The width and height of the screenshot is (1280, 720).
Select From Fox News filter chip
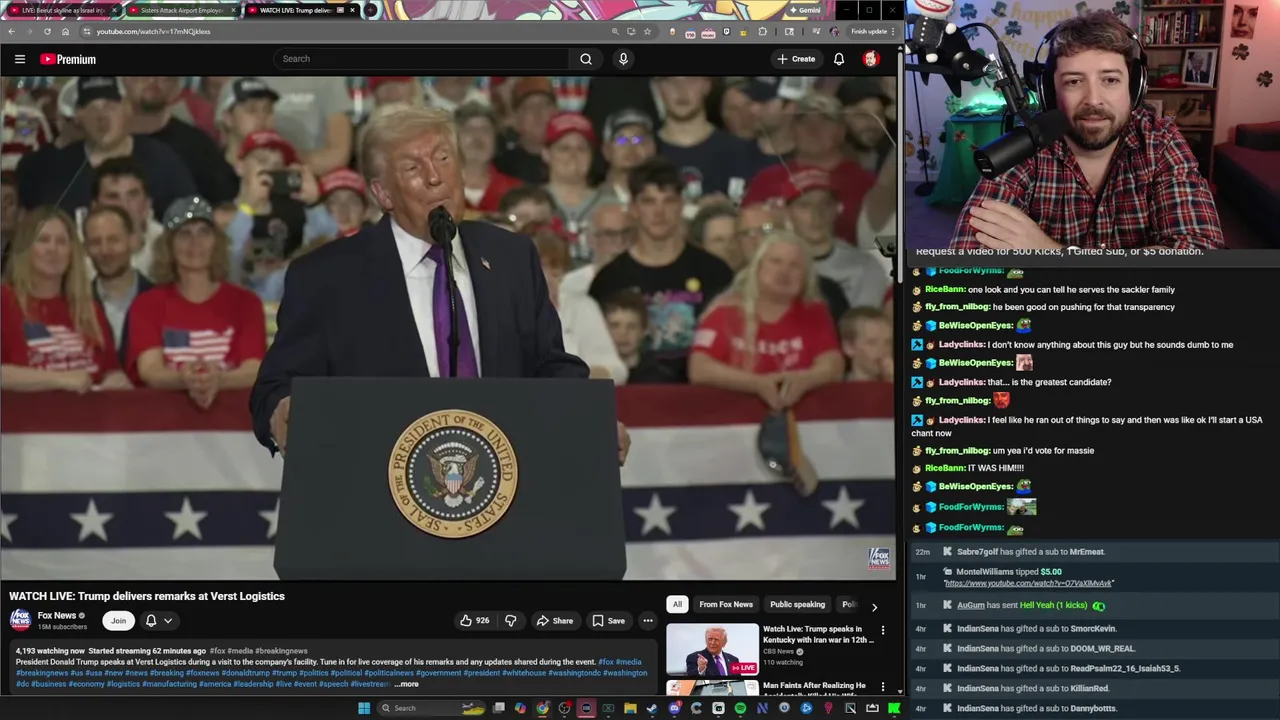pos(726,605)
